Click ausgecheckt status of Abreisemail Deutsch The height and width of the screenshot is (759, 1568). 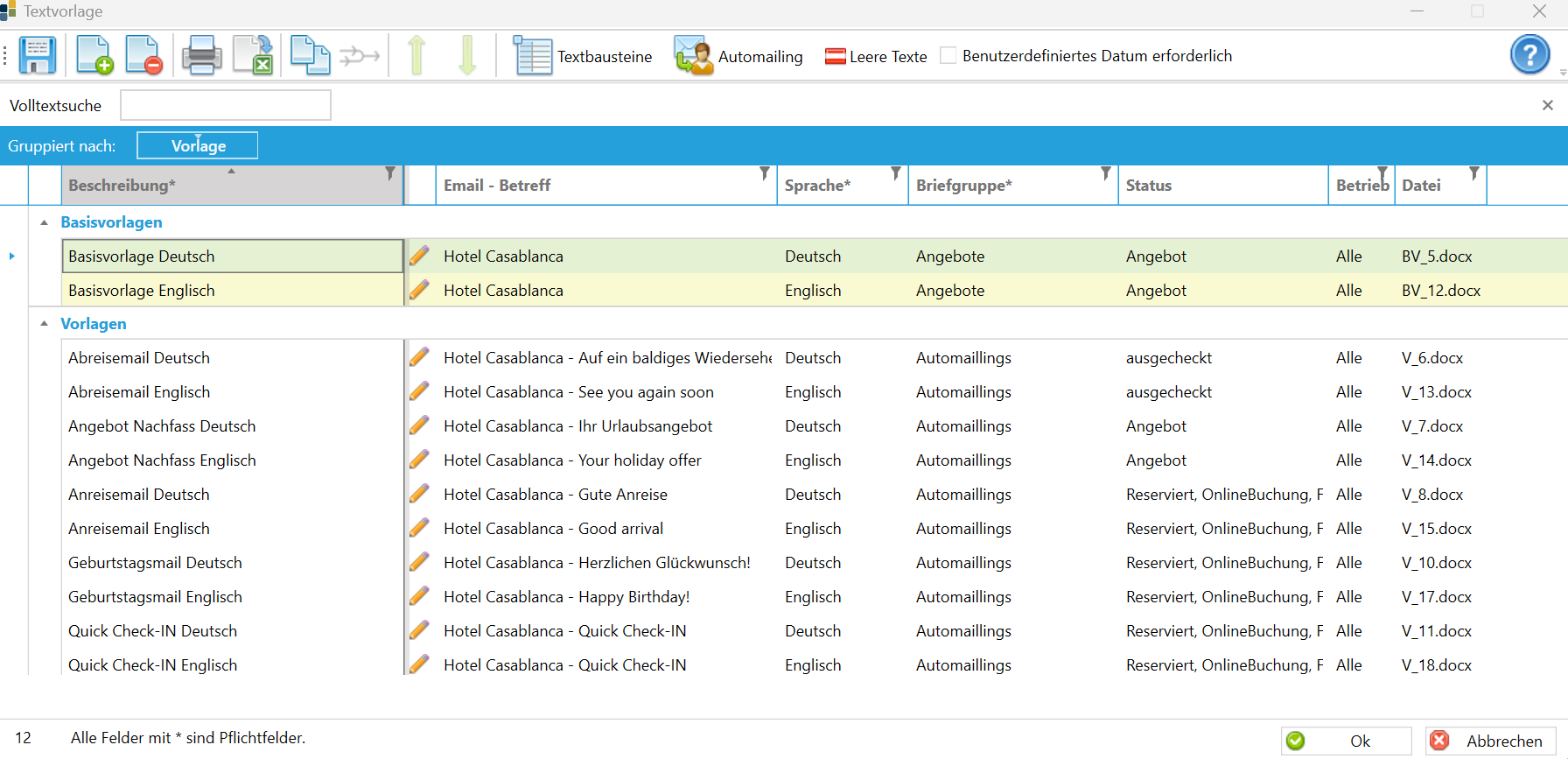[x=1169, y=358]
